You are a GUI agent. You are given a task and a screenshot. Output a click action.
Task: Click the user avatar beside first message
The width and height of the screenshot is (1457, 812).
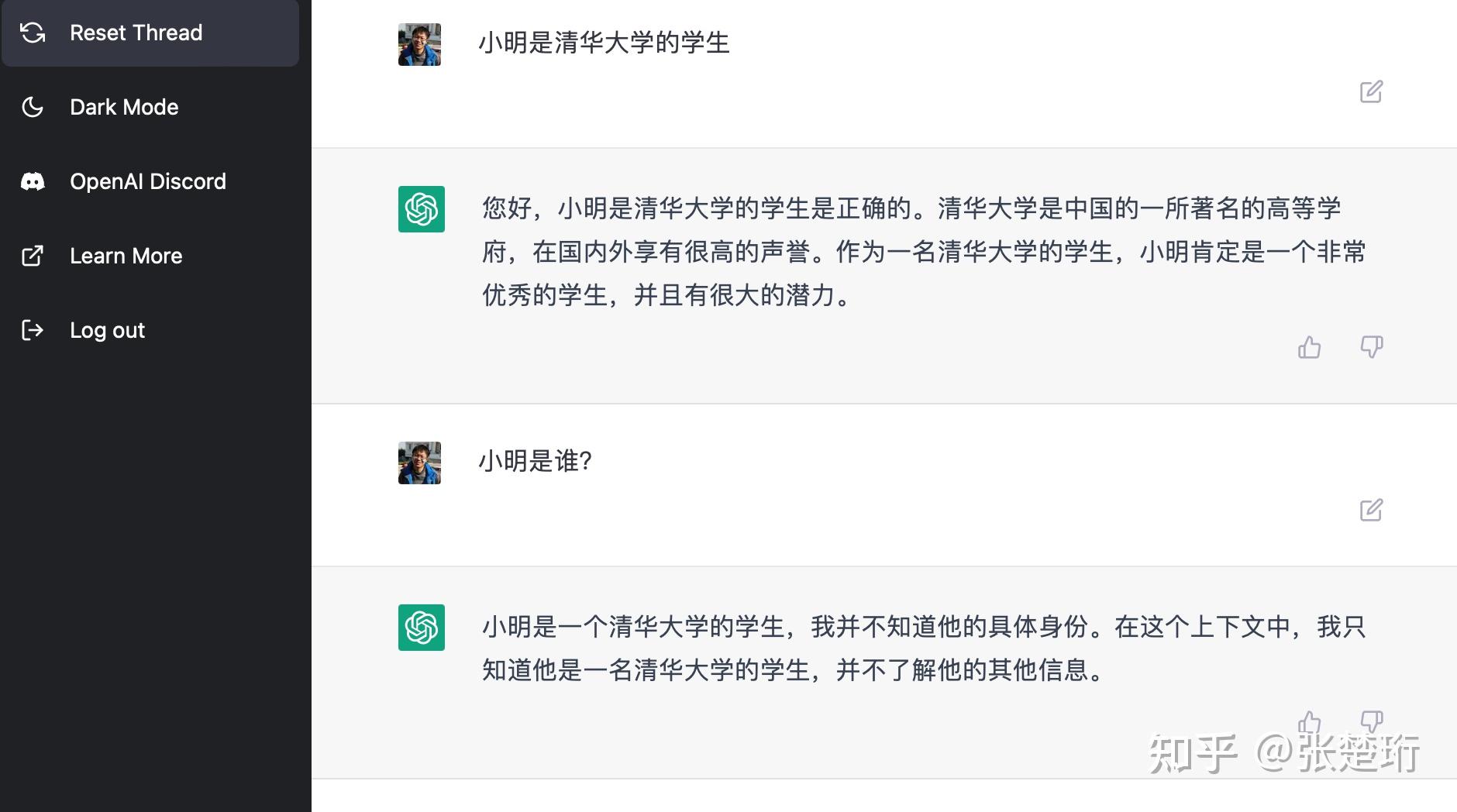tap(419, 44)
